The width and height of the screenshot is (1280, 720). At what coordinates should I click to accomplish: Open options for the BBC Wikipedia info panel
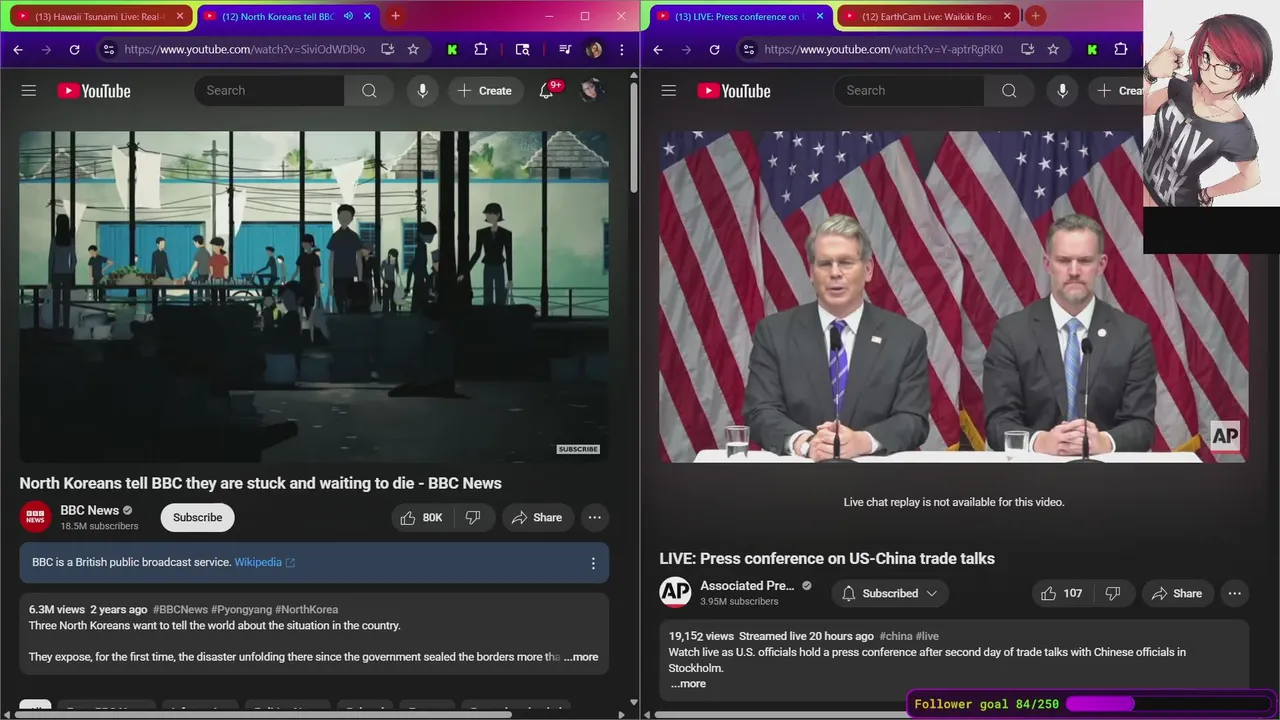593,563
